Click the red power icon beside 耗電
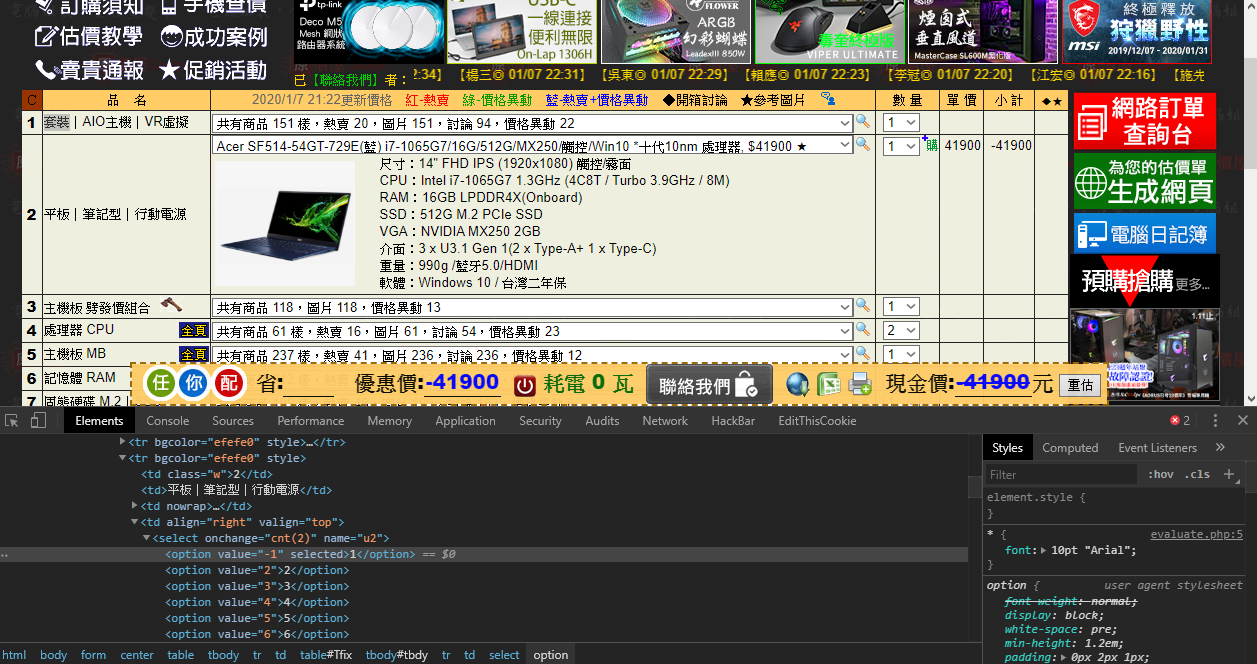The image size is (1257, 664). (x=525, y=385)
